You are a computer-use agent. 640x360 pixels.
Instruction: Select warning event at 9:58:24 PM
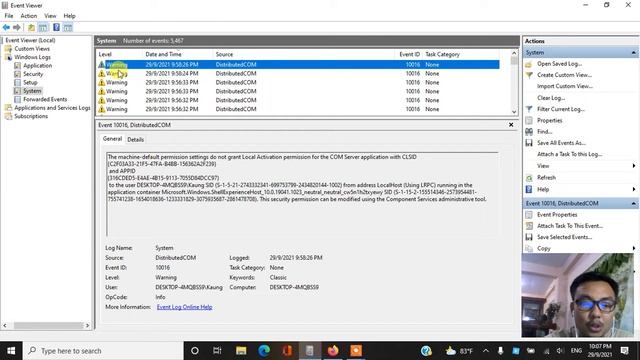coord(298,73)
